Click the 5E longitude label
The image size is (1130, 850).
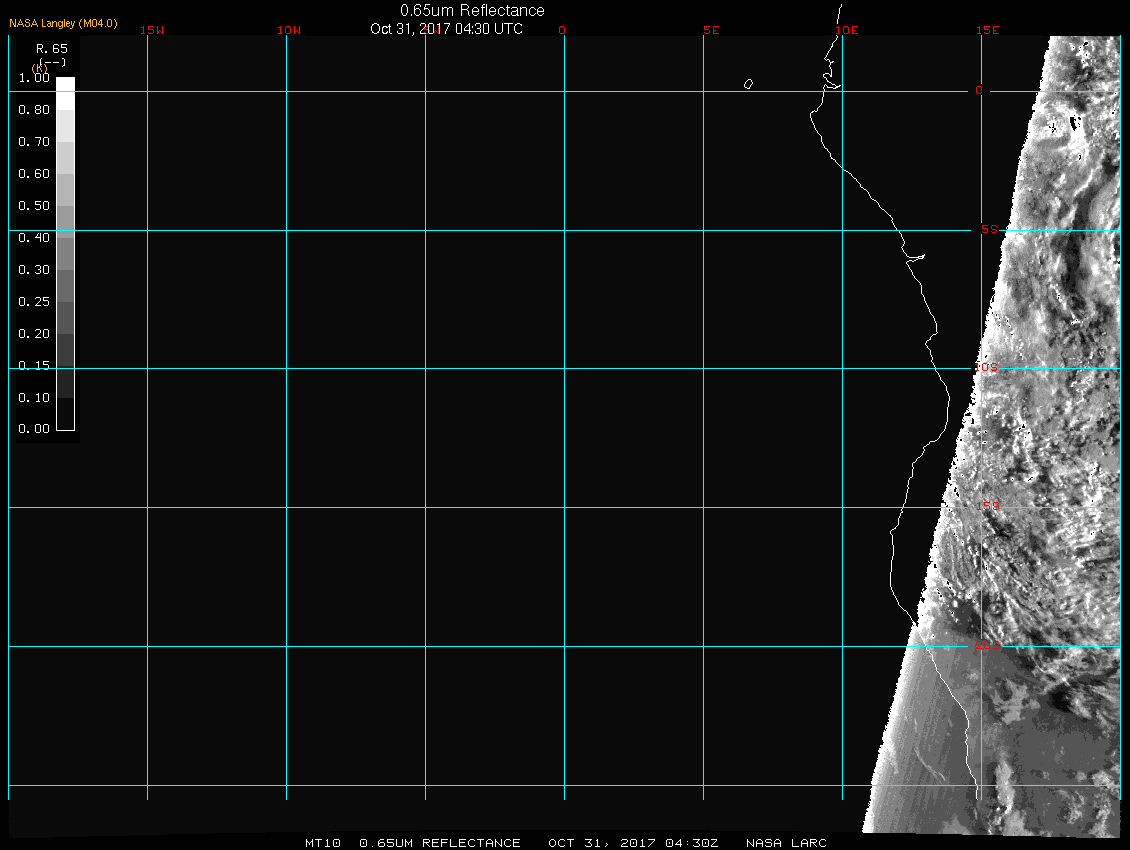(x=711, y=30)
